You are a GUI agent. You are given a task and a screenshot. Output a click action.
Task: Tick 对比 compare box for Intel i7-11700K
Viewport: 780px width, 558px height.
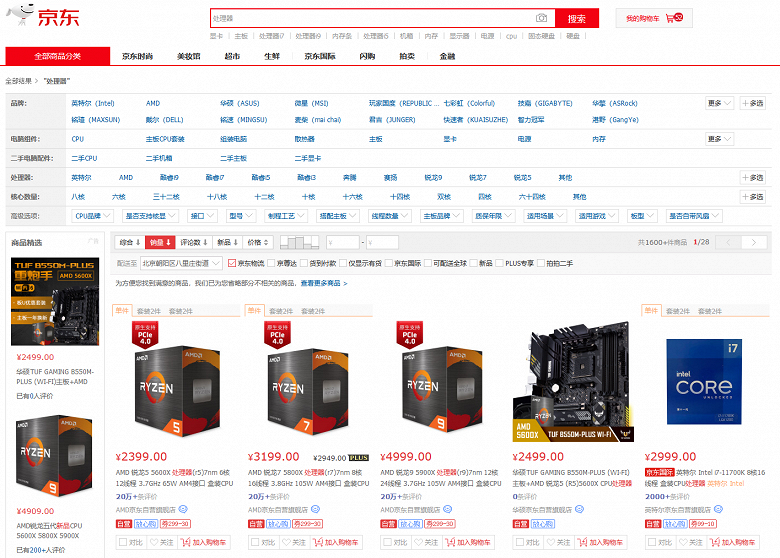652,542
